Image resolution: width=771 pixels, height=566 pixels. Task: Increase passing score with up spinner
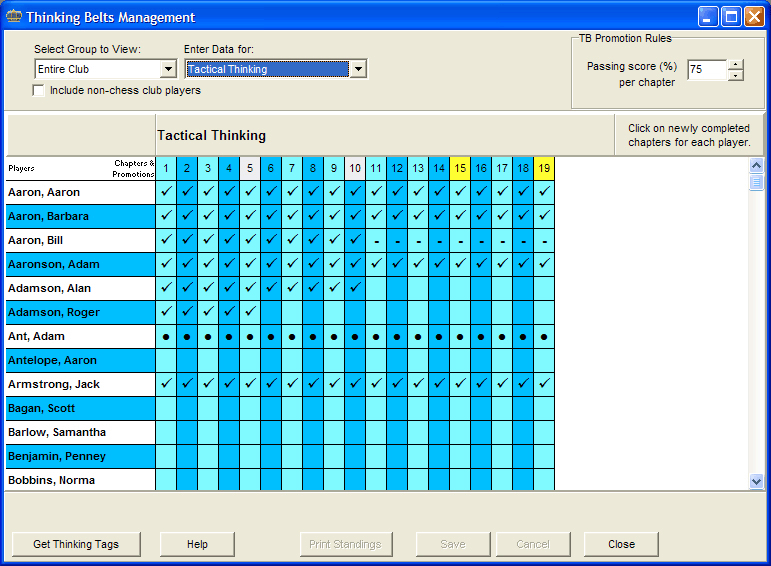click(x=735, y=64)
